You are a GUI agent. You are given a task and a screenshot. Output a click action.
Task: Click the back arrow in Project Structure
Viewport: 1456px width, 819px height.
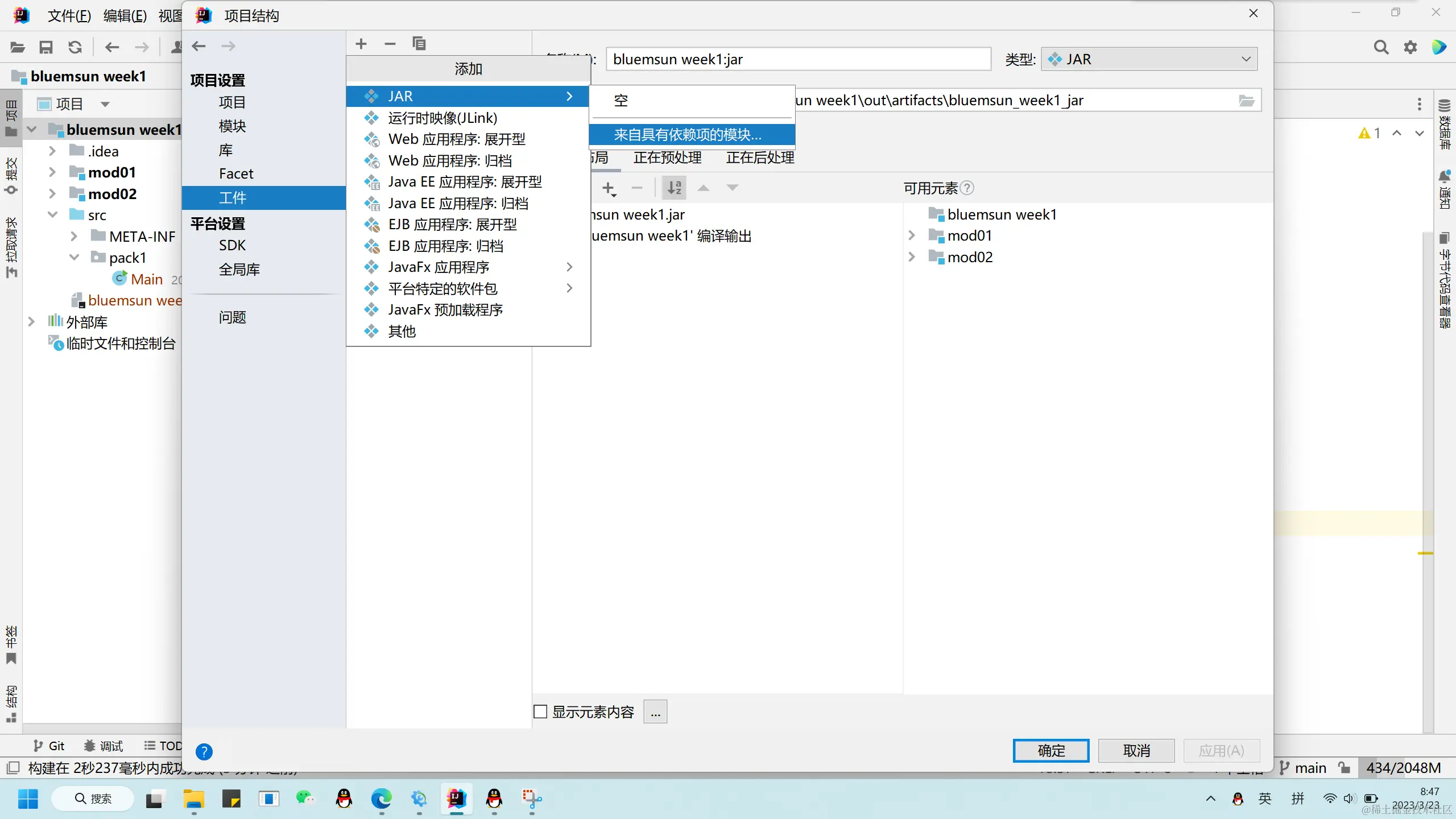click(198, 46)
